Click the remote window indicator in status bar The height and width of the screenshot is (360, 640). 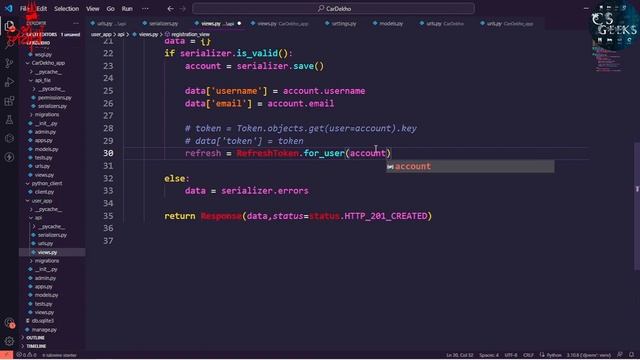click(x=6, y=355)
